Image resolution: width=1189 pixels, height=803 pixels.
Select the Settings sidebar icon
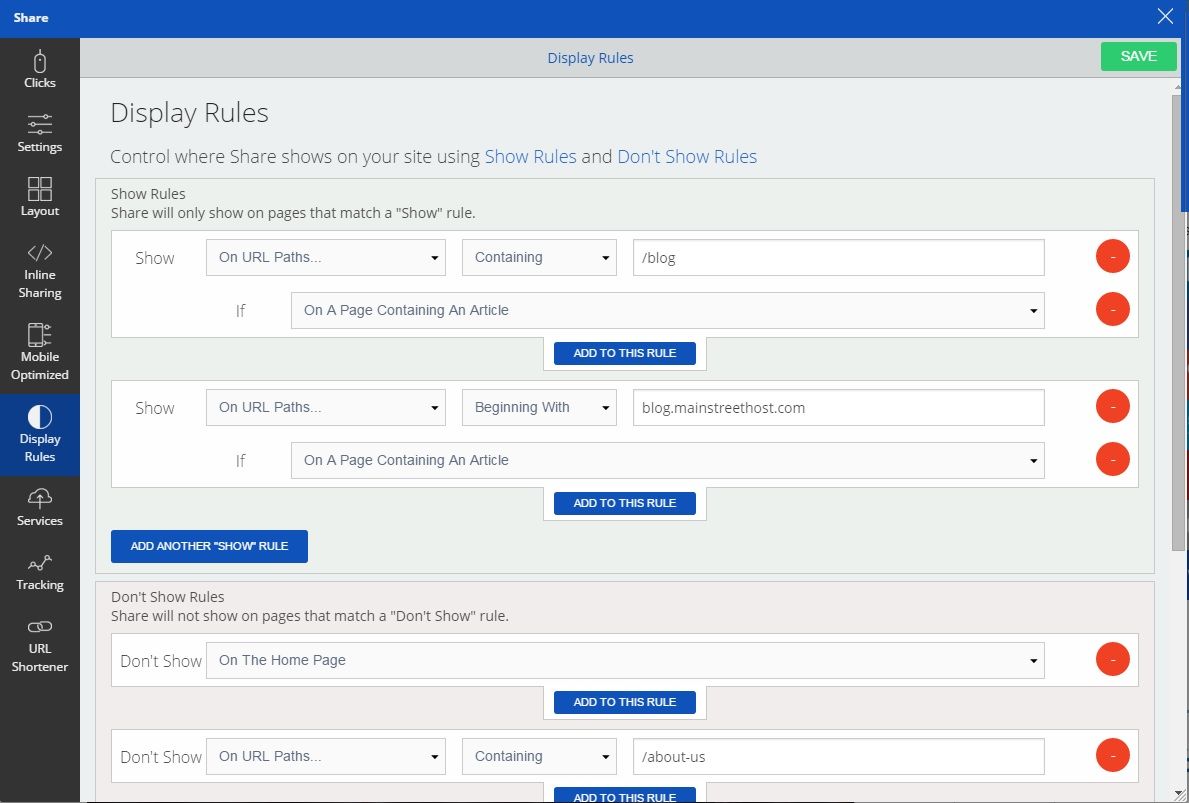39,133
